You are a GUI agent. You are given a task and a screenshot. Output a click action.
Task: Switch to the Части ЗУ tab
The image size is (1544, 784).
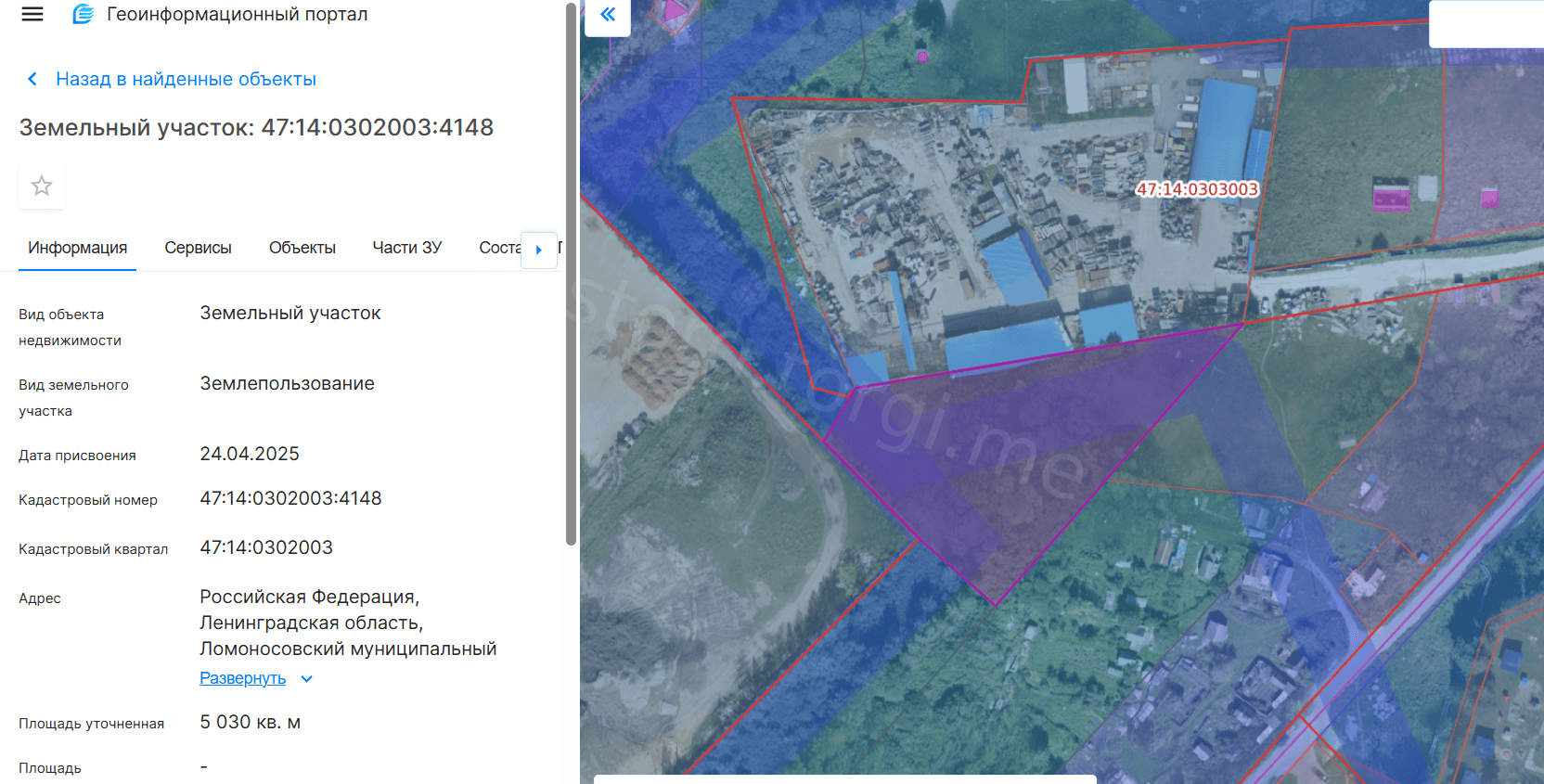[x=406, y=248]
